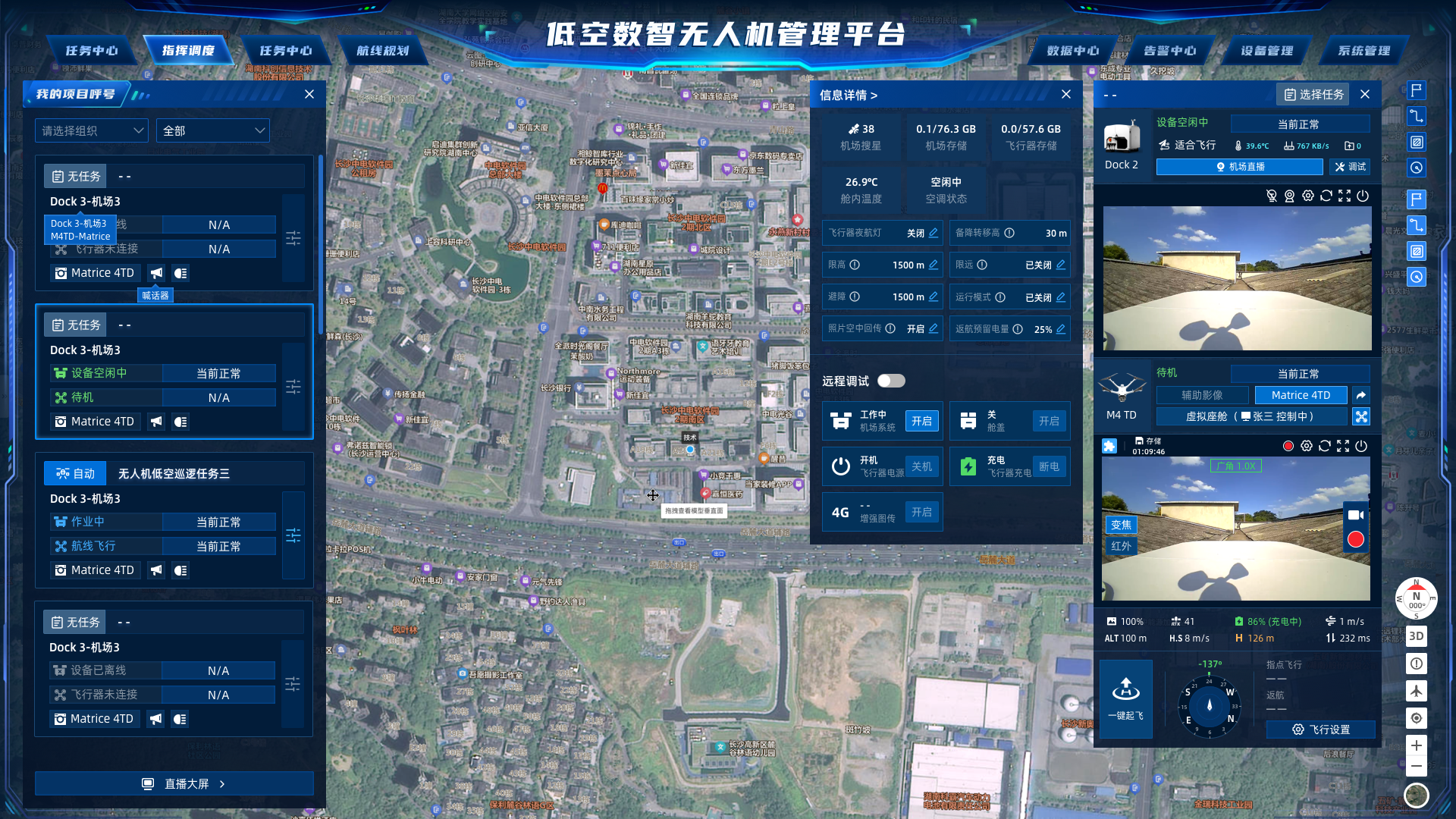
Task: Turn on 4G 增强图传 with 开启
Action: click(x=921, y=513)
